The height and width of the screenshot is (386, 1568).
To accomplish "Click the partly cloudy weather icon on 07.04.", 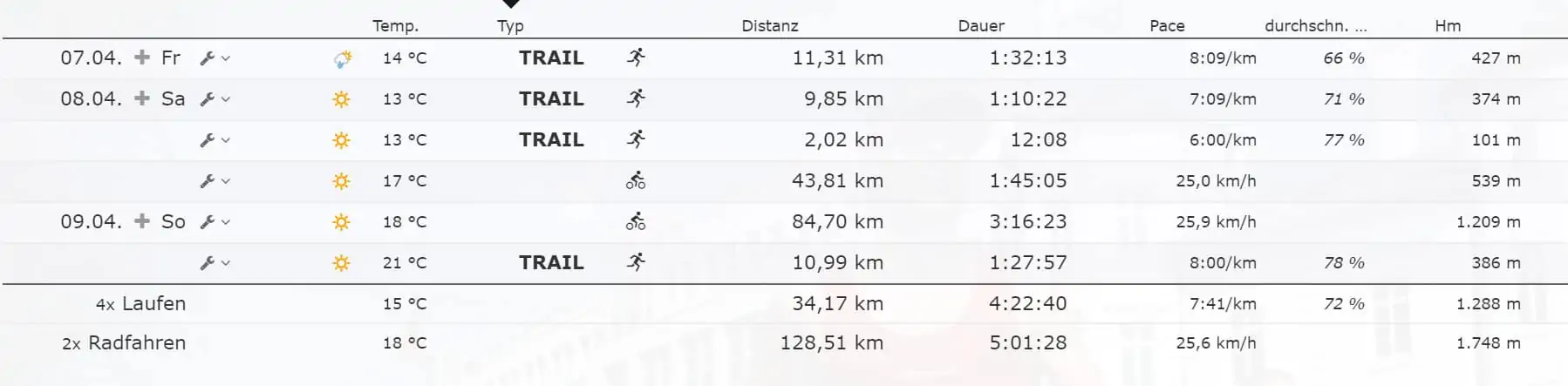I will tap(342, 58).
